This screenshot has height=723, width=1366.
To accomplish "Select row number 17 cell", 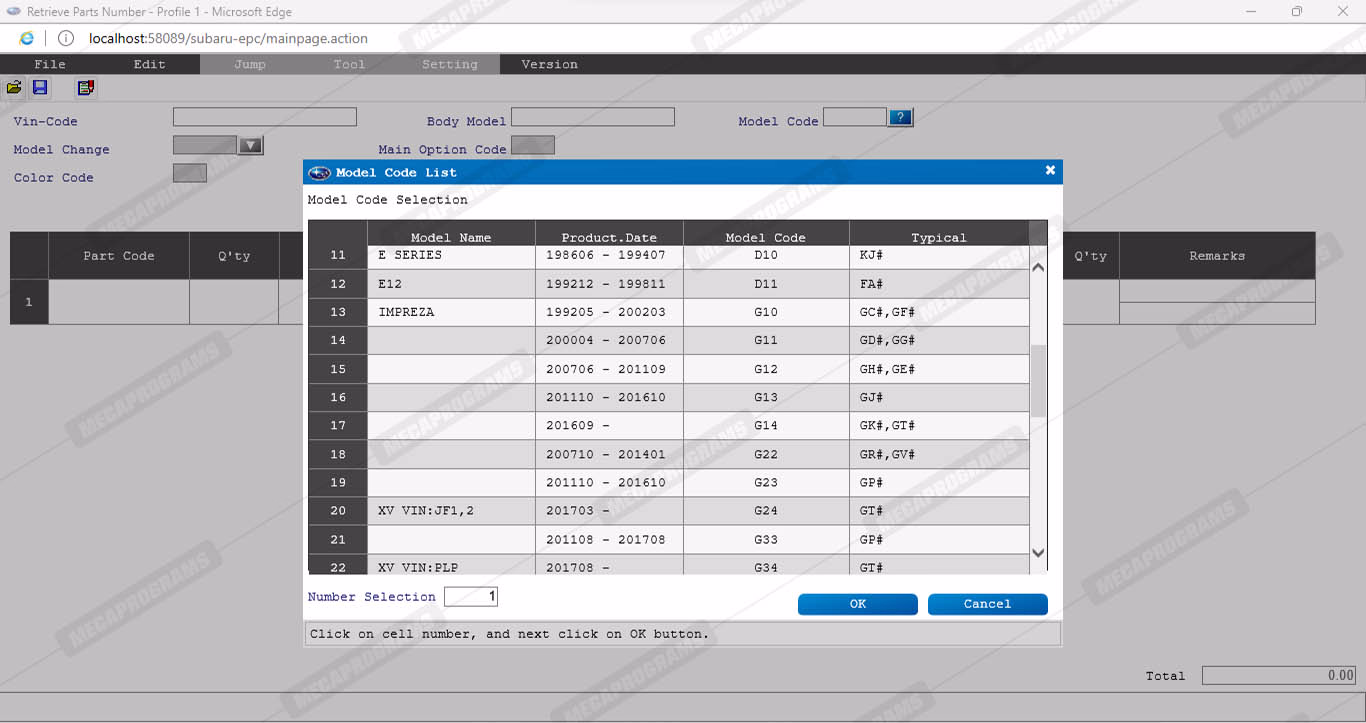I will coord(338,426).
